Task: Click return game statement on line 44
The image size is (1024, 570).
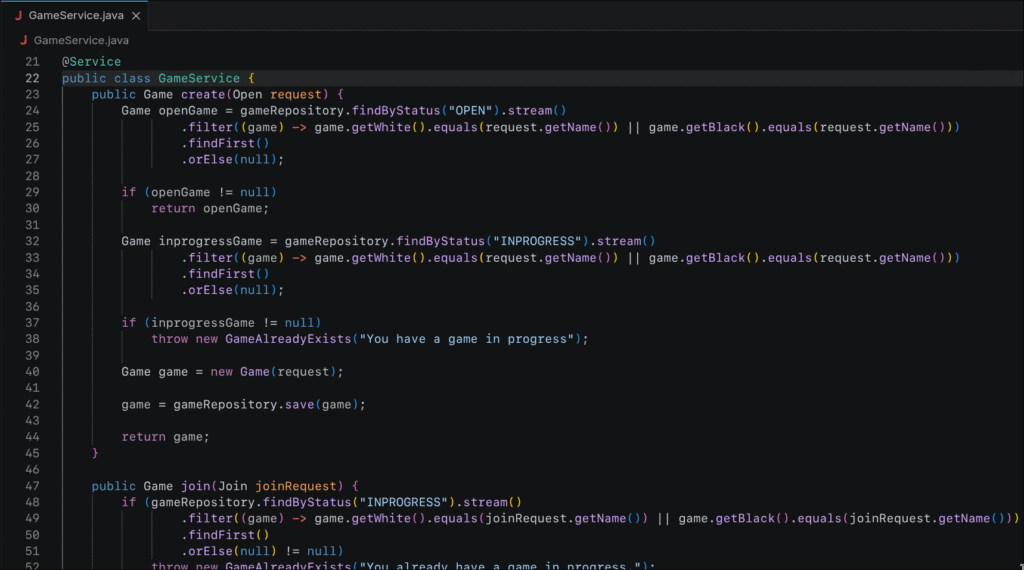Action: (165, 437)
